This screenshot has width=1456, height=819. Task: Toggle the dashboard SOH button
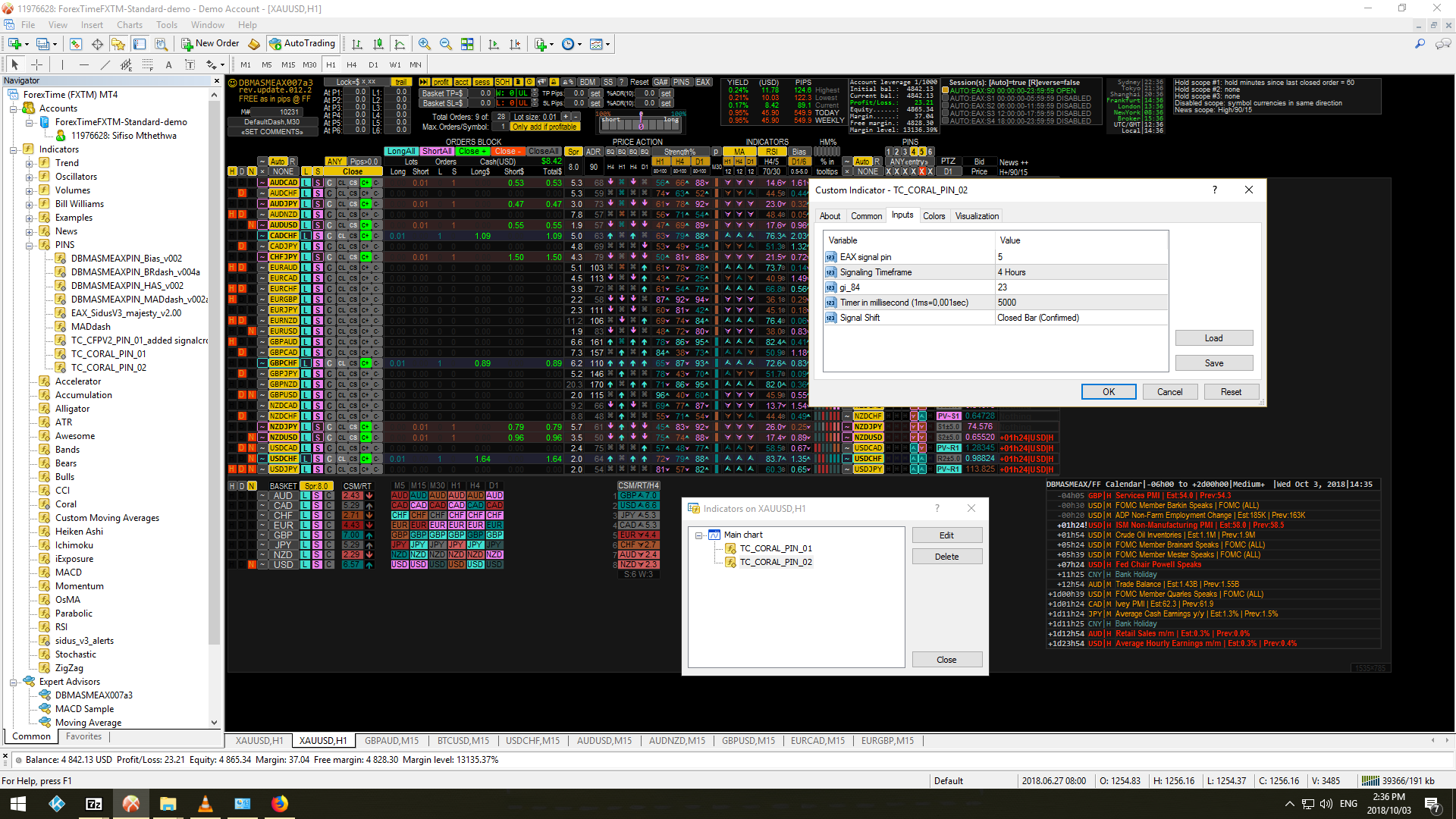pyautogui.click(x=504, y=82)
